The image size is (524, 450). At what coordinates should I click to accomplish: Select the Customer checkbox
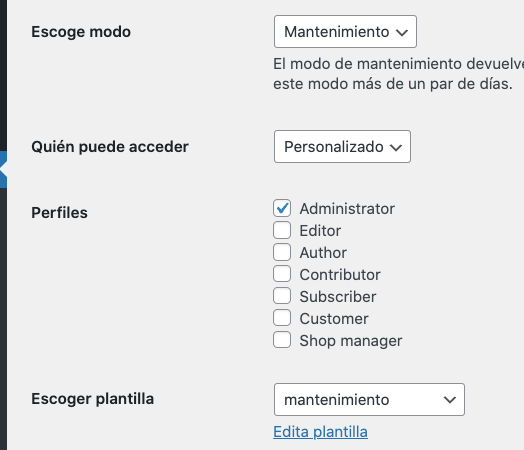(x=282, y=318)
